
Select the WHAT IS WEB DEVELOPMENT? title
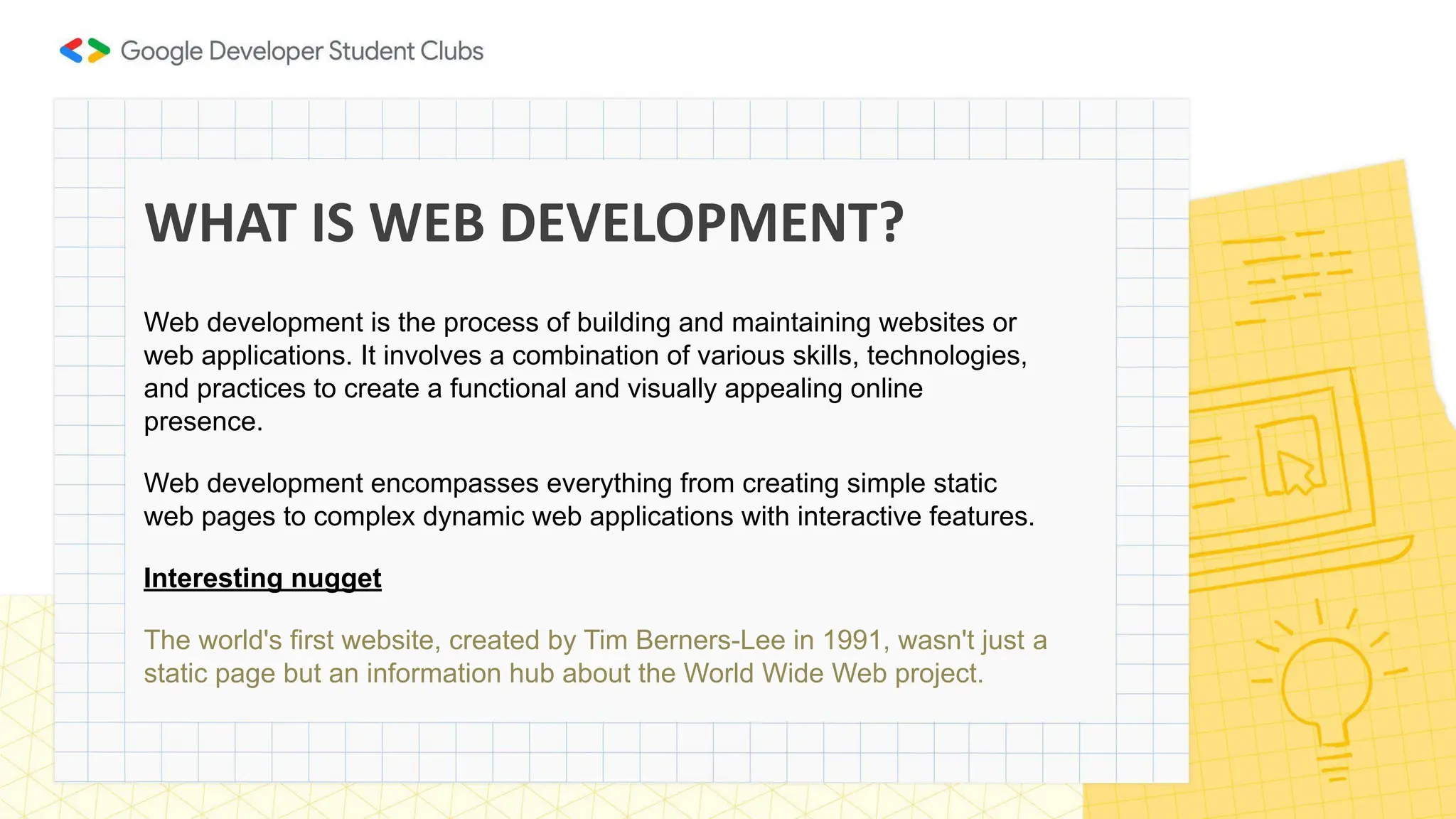pyautogui.click(x=523, y=223)
